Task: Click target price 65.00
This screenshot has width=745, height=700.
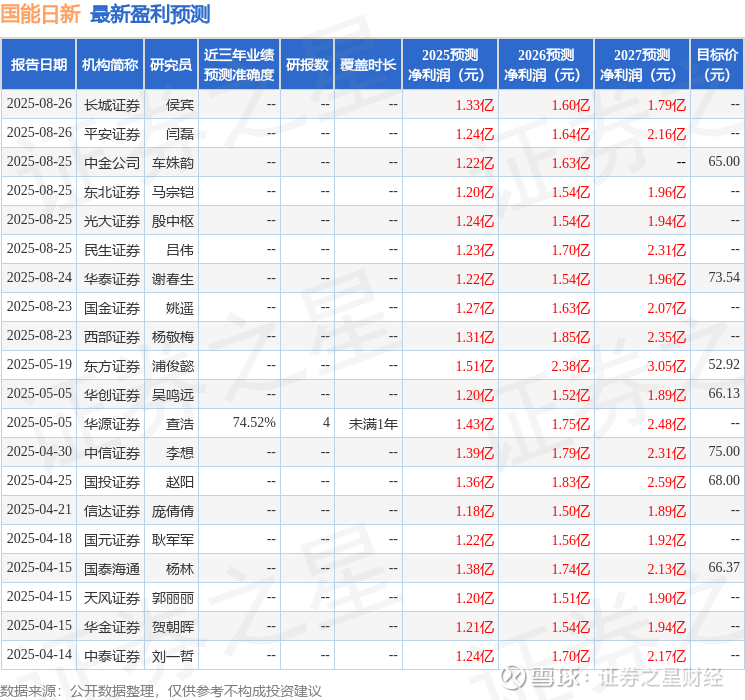Action: pos(724,162)
